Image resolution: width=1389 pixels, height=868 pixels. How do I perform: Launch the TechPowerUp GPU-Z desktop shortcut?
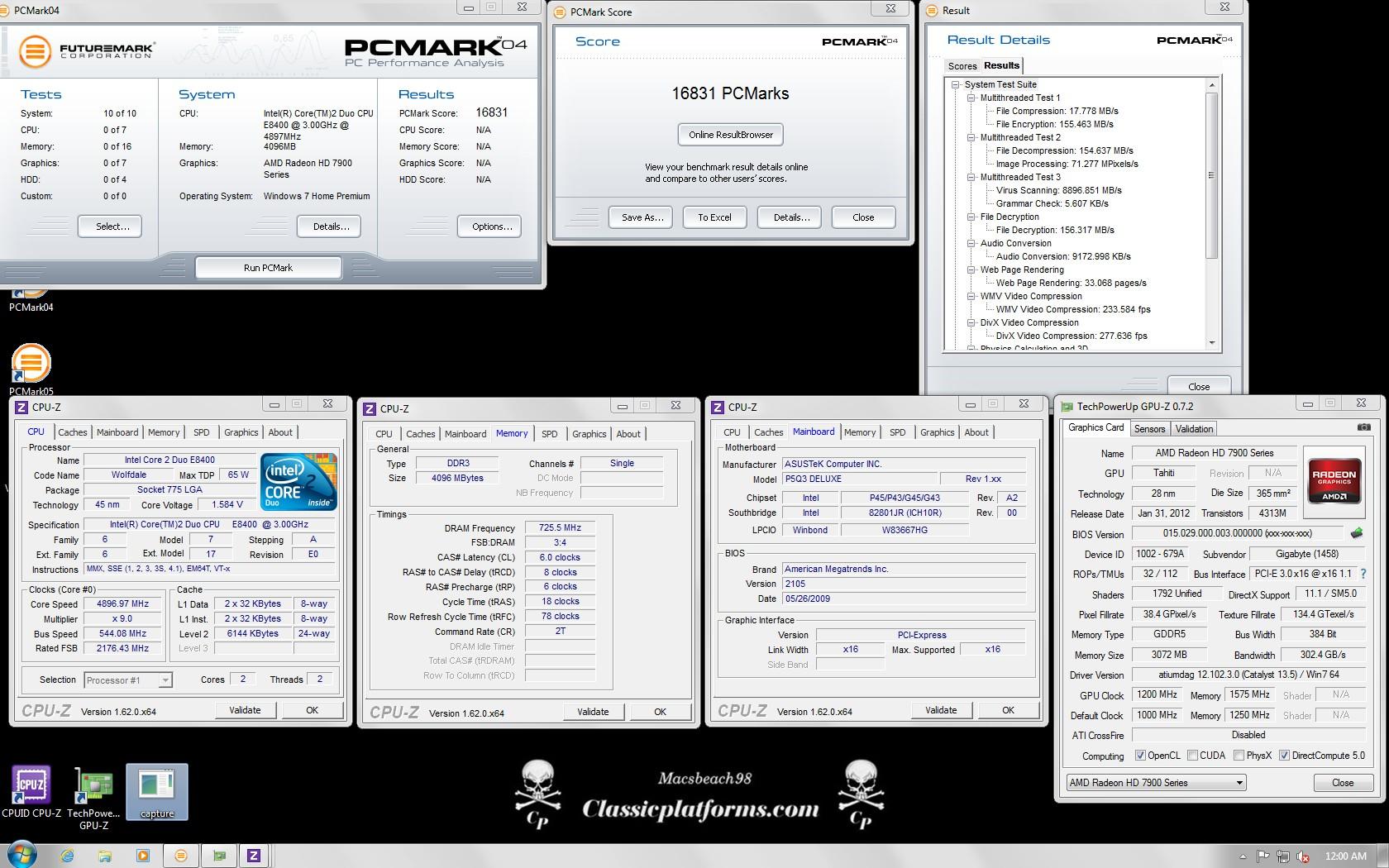[93, 798]
